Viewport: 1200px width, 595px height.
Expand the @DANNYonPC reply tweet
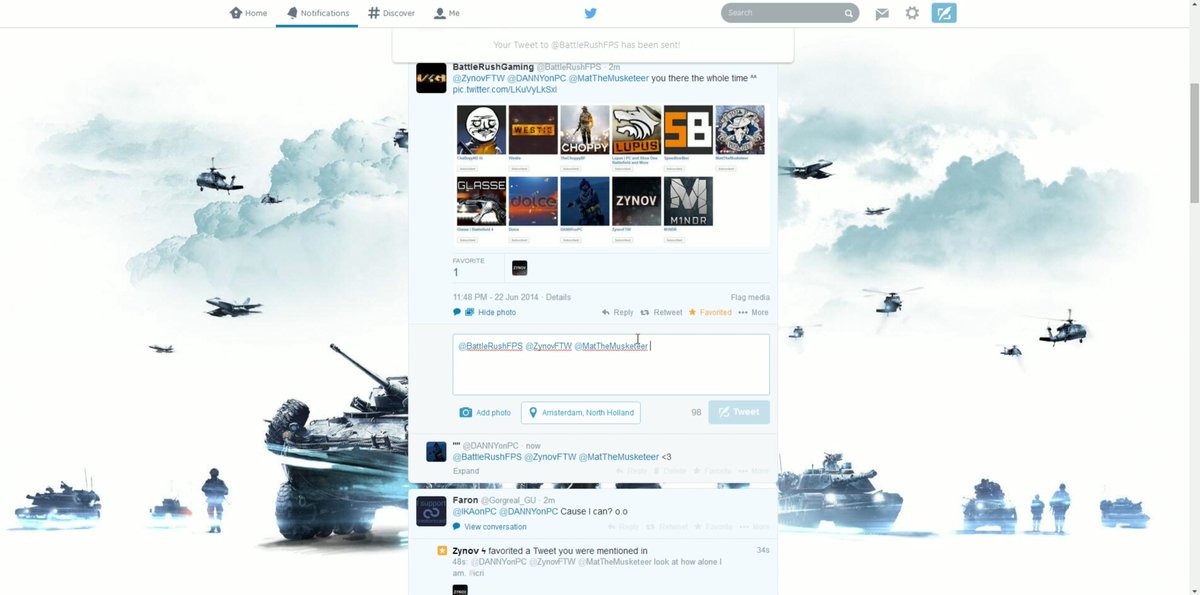coord(466,471)
